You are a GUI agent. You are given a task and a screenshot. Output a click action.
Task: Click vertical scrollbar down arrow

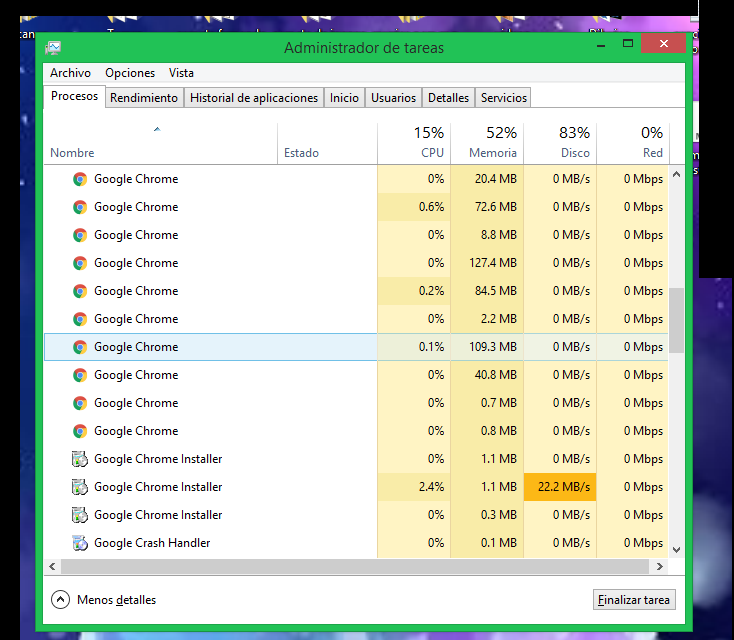tap(676, 550)
